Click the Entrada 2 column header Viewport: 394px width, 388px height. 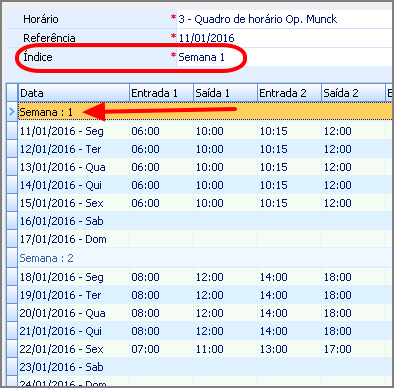(289, 93)
